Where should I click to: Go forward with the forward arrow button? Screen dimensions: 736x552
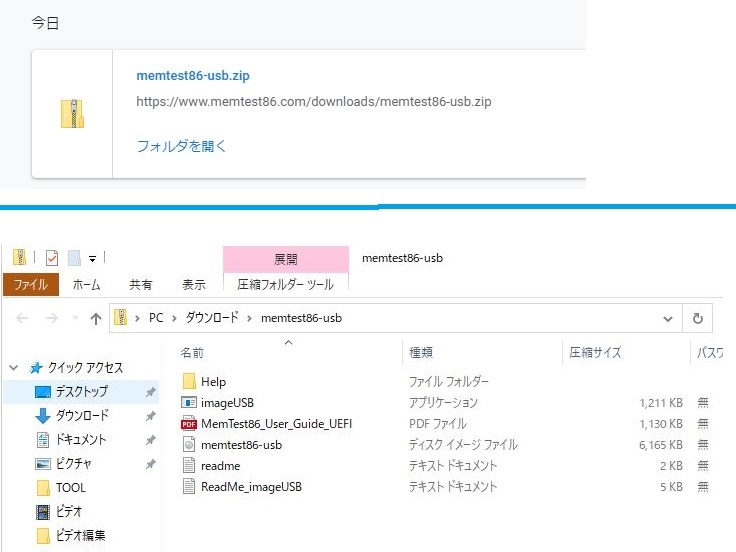pyautogui.click(x=52, y=318)
